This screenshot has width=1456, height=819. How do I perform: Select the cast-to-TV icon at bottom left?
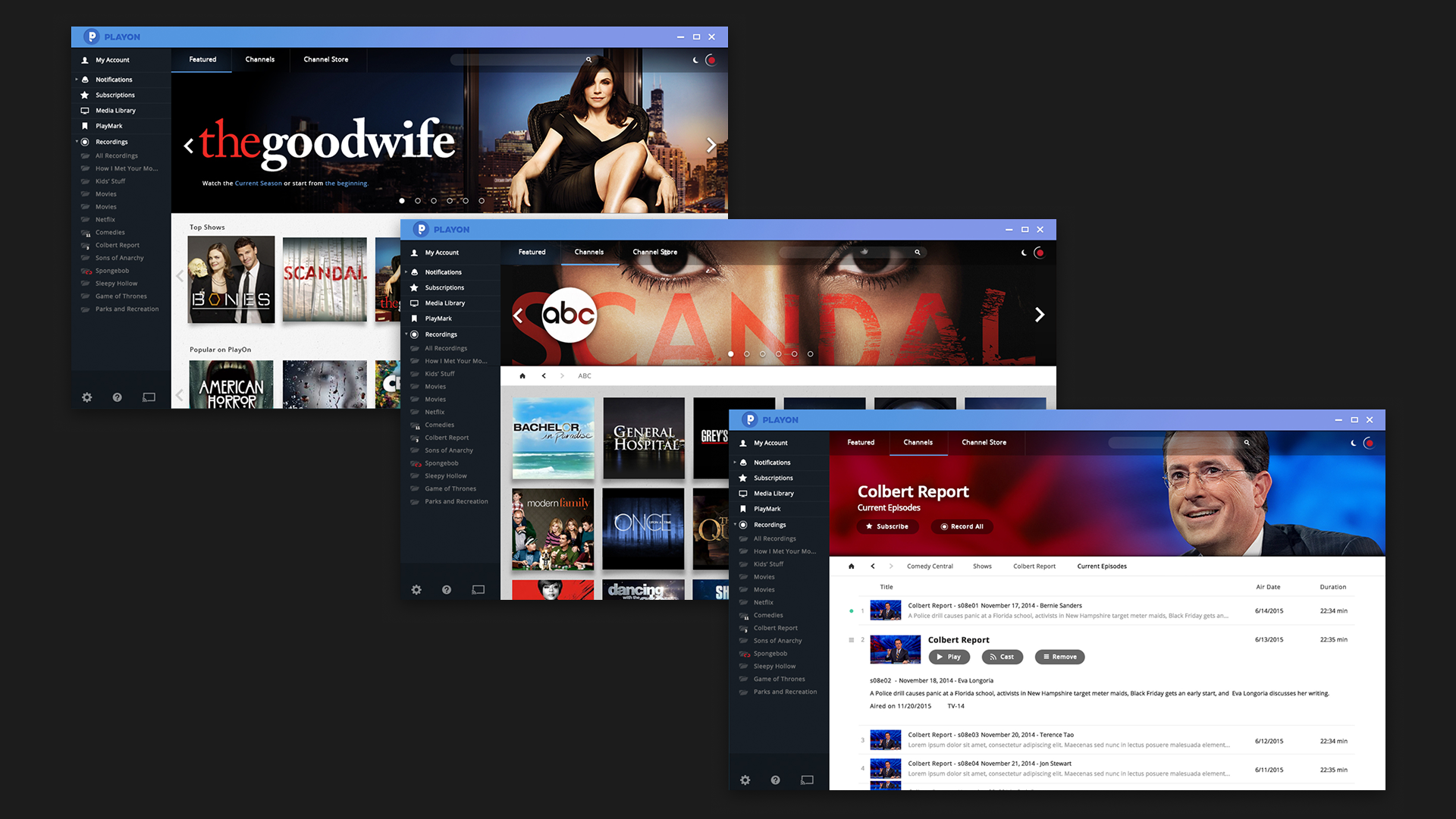pos(805,780)
